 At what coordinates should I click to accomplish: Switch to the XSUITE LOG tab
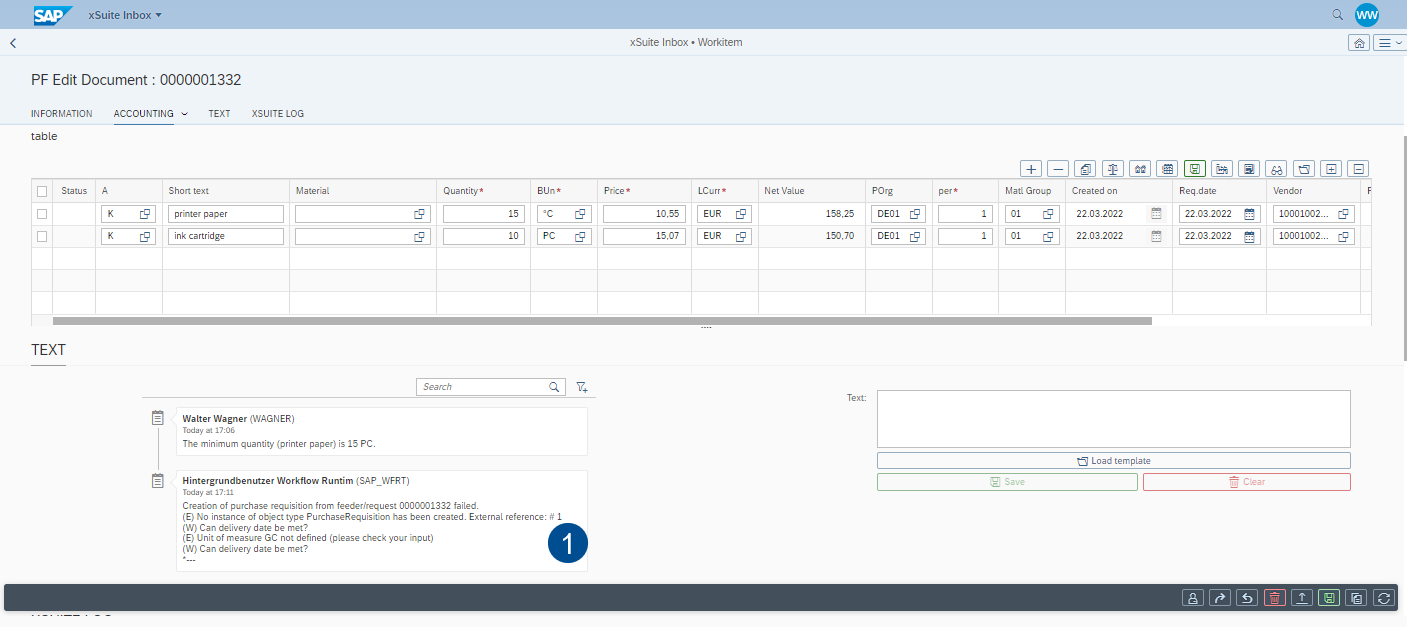point(277,114)
